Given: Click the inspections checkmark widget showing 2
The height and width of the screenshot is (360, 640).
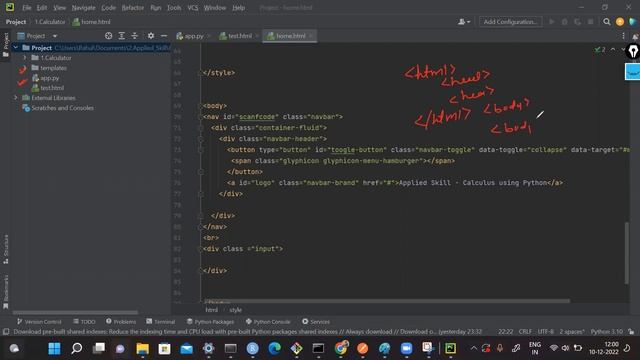Looking at the screenshot, I should tap(600, 49).
